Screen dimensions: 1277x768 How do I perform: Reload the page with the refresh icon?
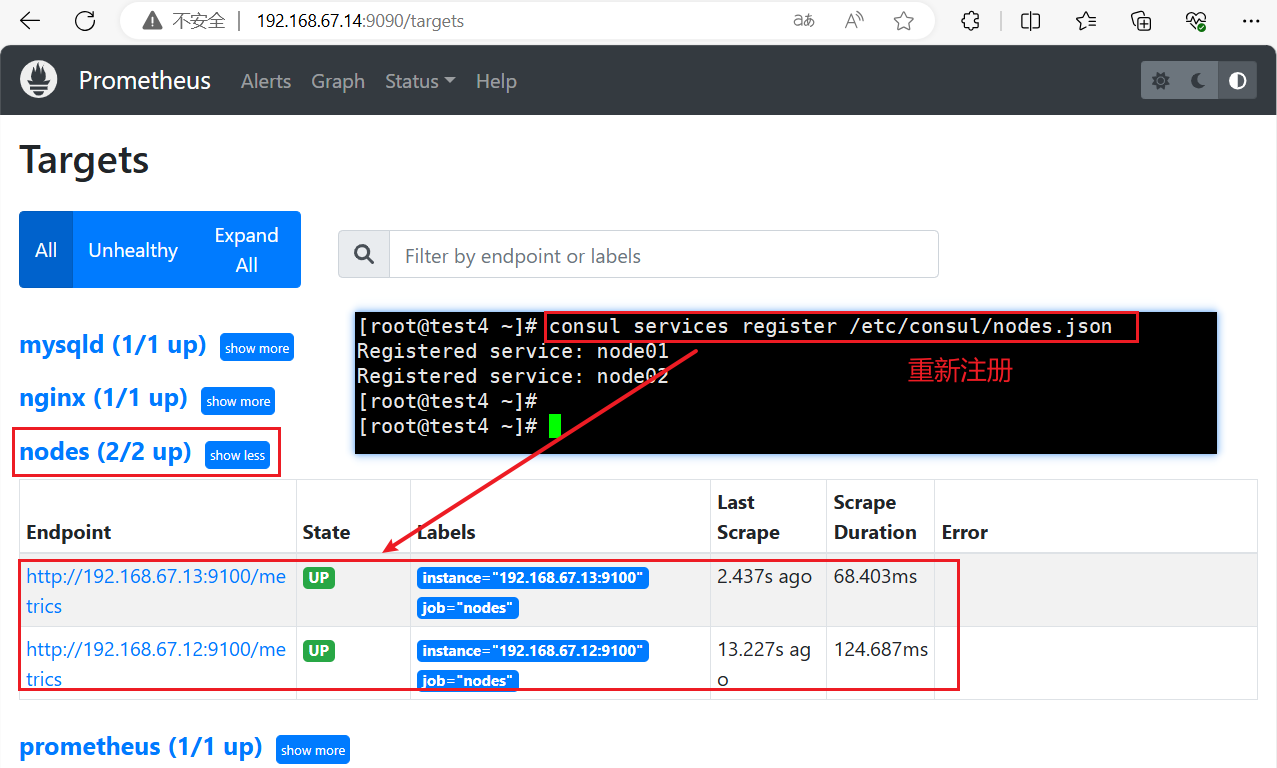coord(86,21)
